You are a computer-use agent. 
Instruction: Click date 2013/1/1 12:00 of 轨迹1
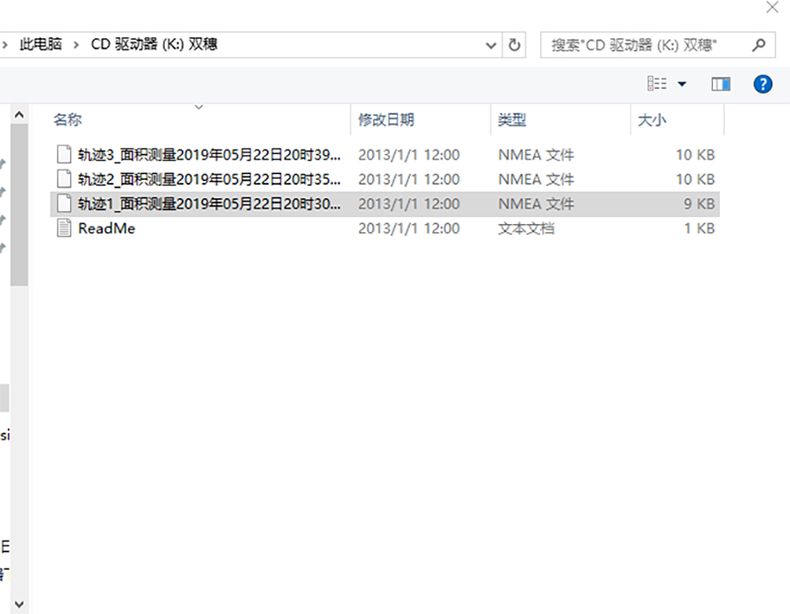click(x=409, y=204)
